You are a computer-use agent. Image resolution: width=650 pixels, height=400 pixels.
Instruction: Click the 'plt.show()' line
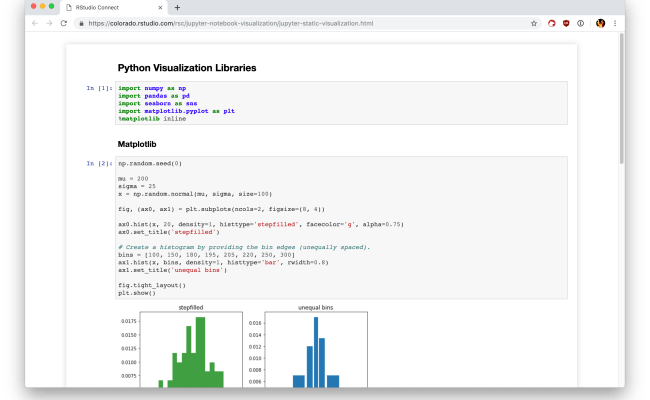pos(137,293)
